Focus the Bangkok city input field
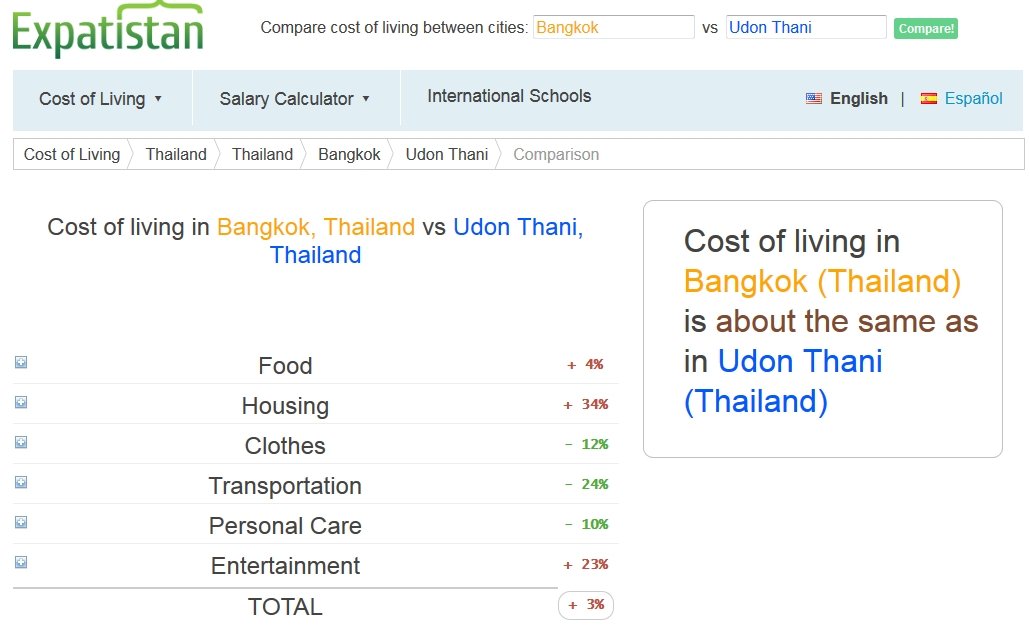This screenshot has height=627, width=1030. (x=614, y=27)
